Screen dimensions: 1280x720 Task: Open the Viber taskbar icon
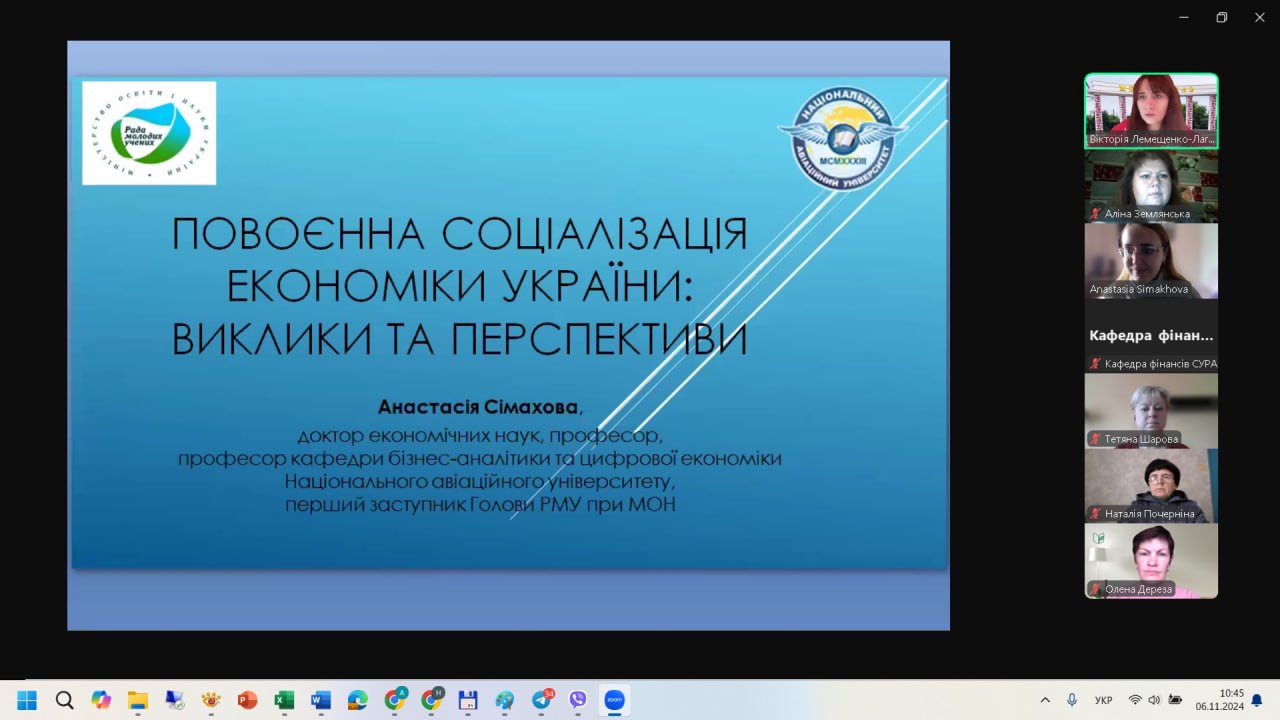pyautogui.click(x=577, y=700)
